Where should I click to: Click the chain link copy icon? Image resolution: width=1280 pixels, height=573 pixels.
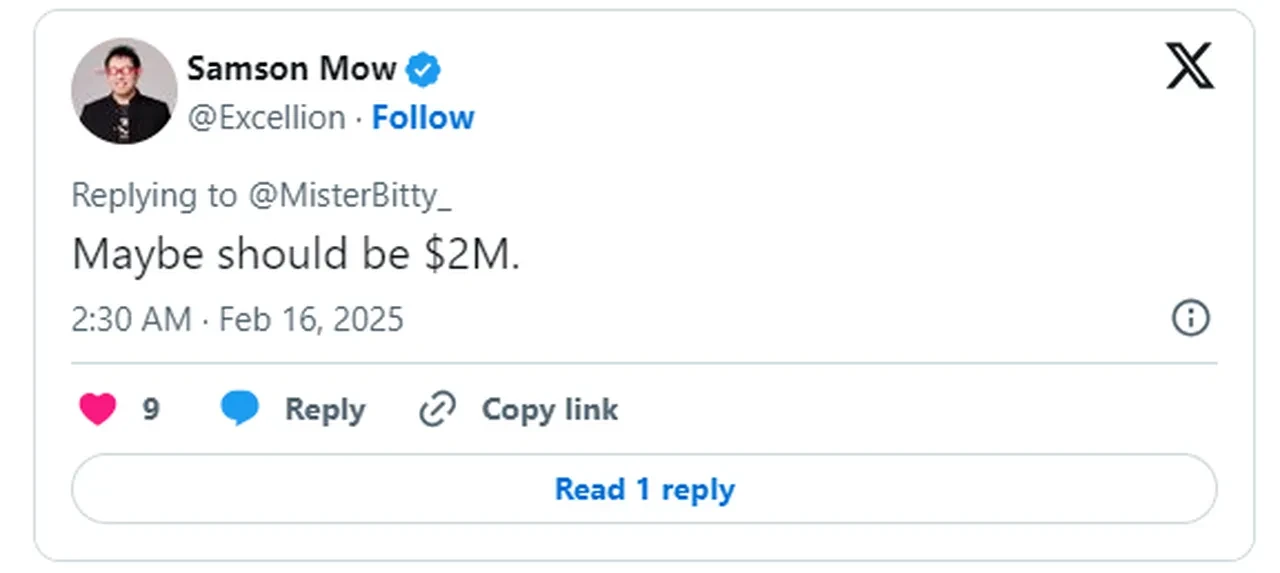coord(437,409)
